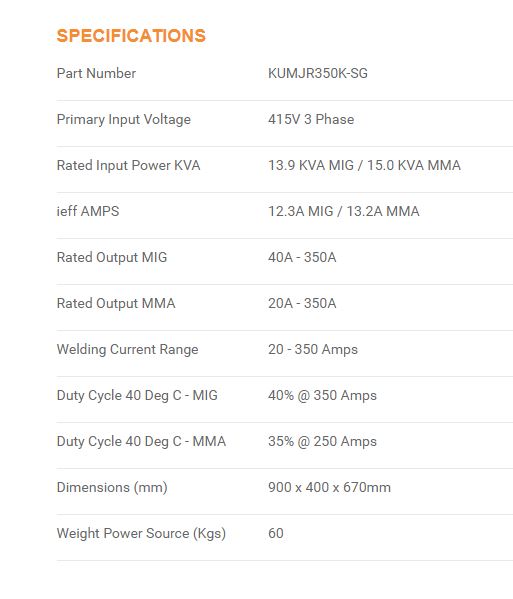Click the 415V 3 Phase value
The width and height of the screenshot is (513, 599).
click(x=311, y=120)
